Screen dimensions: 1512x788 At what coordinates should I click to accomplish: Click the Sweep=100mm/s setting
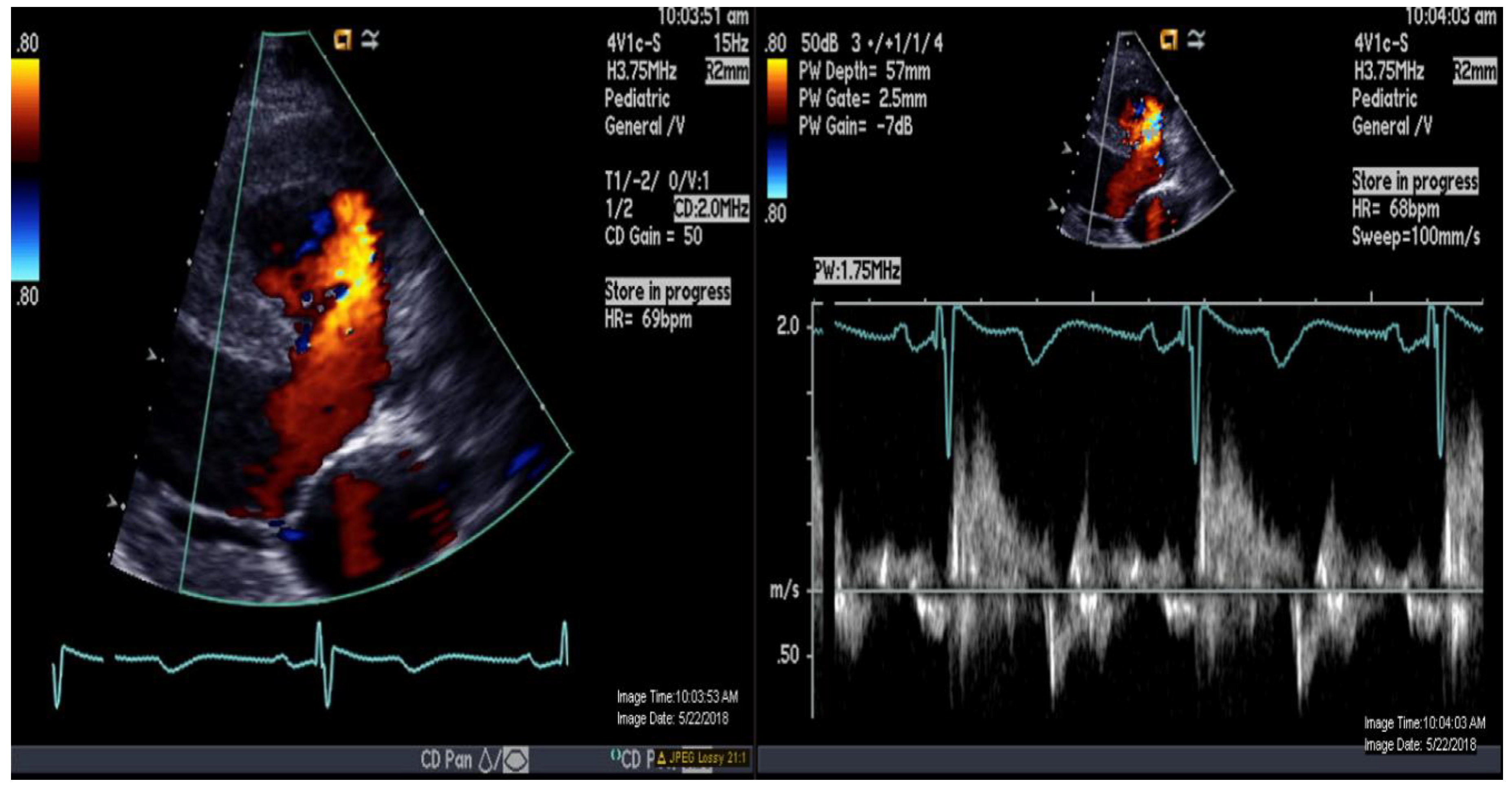(1416, 237)
